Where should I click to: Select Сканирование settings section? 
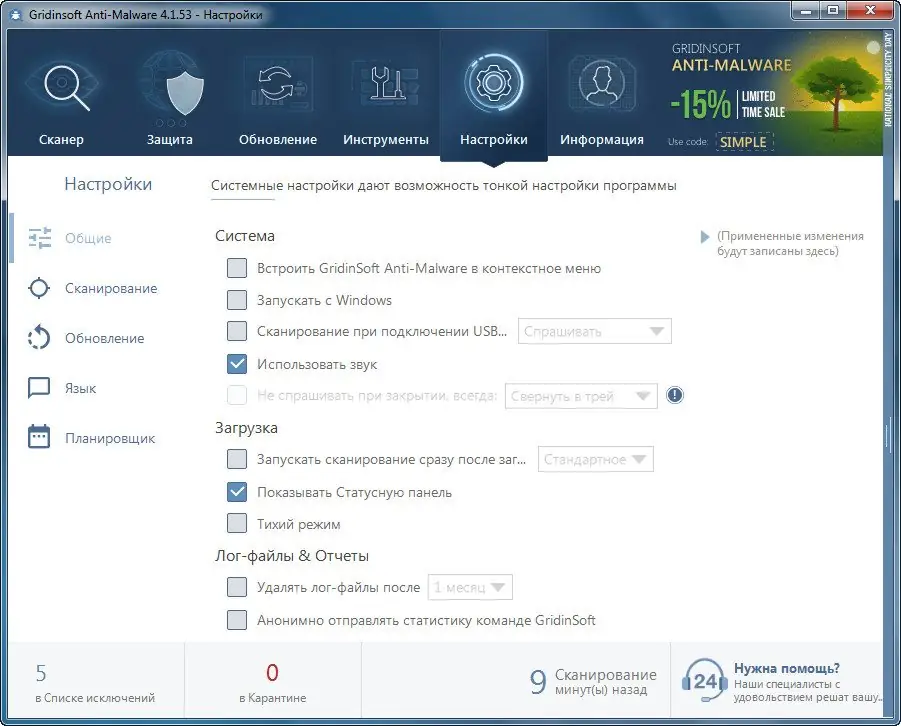pos(111,288)
